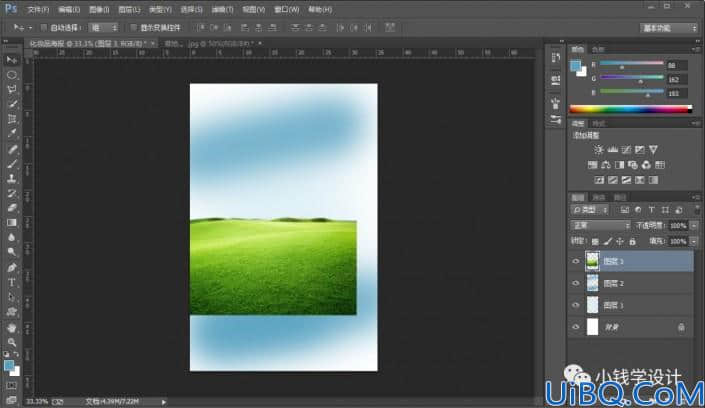705x408 pixels.
Task: Select the Path Selection arrow tool
Action: click(x=12, y=297)
